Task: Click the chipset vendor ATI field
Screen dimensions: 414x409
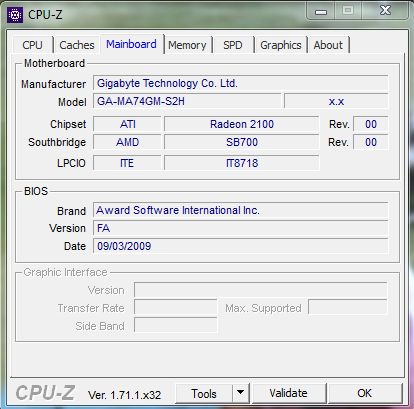Action: (x=127, y=124)
